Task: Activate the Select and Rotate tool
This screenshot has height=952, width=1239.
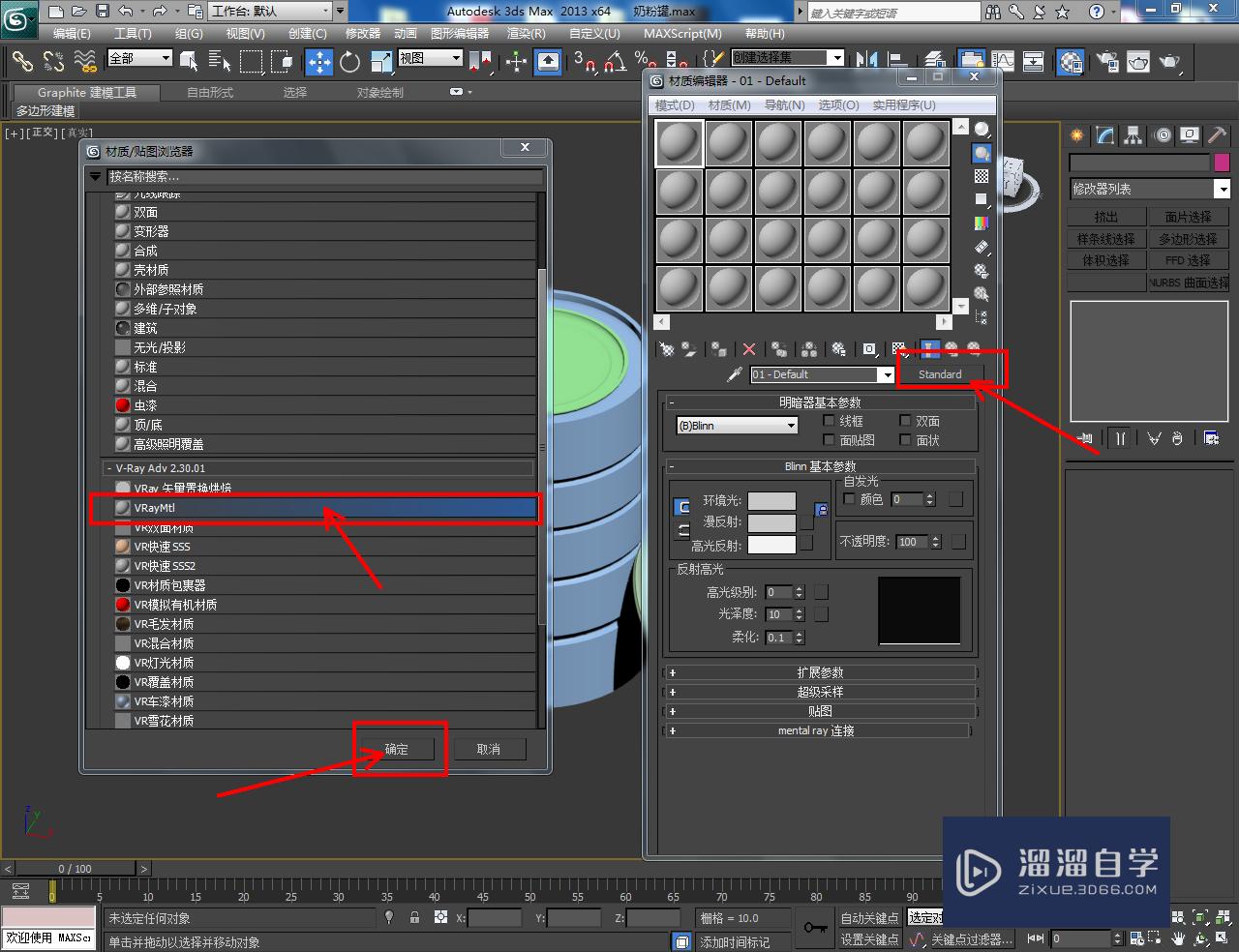Action: click(350, 62)
